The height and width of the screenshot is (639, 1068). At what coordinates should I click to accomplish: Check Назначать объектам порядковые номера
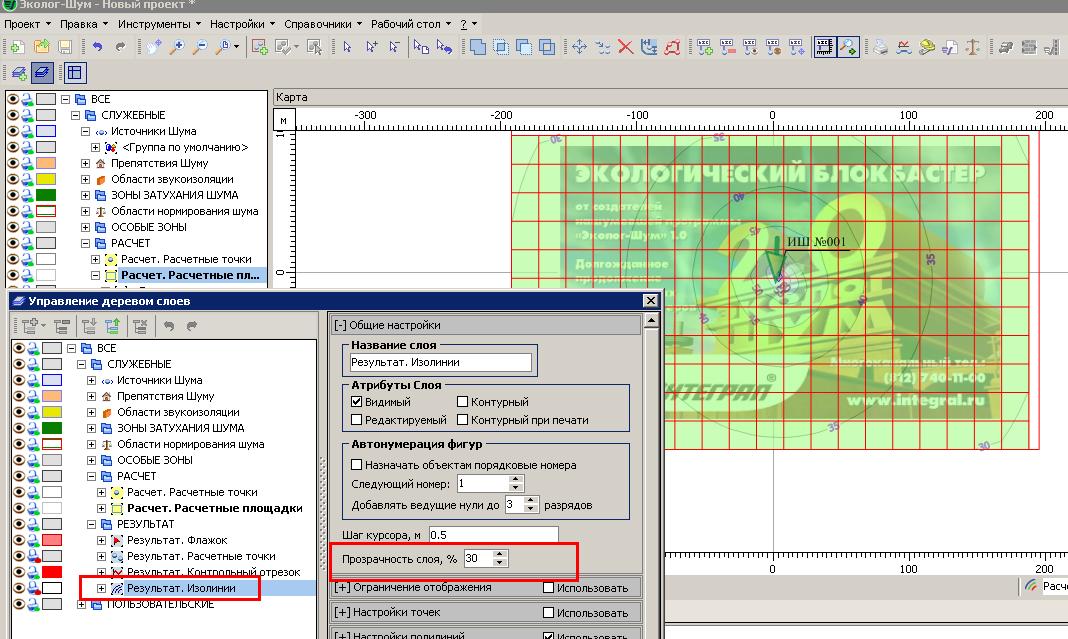(357, 465)
